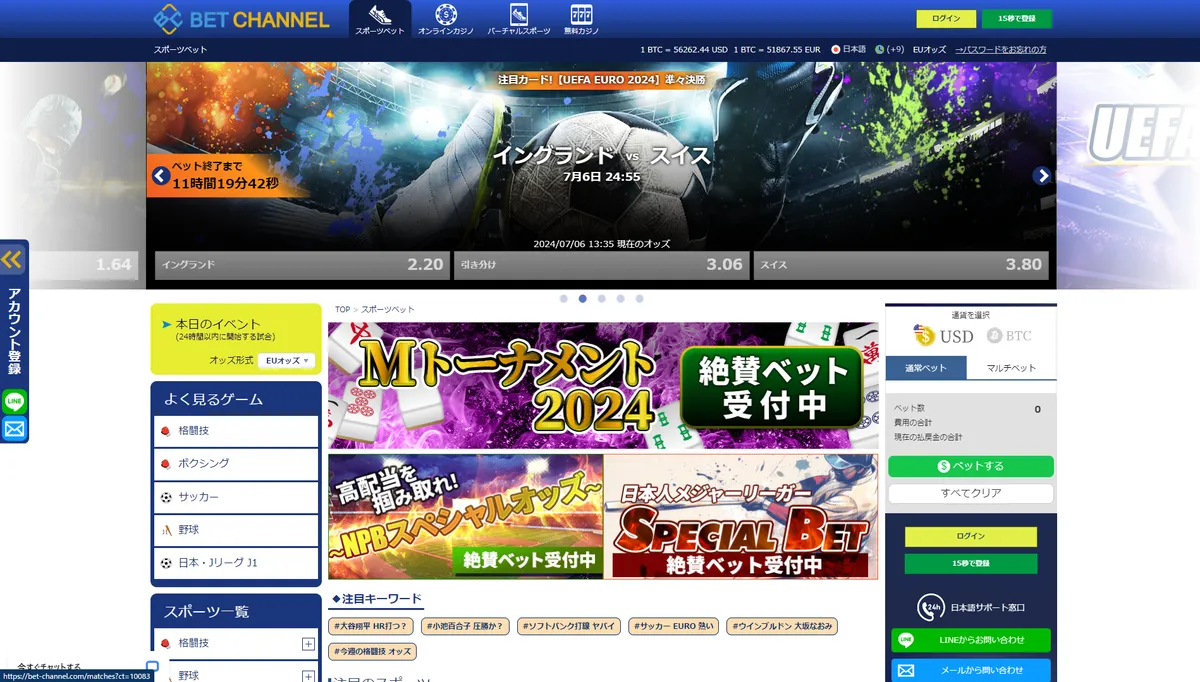1200x682 pixels.
Task: Open the LINE icon on side panel
Action: pyautogui.click(x=14, y=402)
